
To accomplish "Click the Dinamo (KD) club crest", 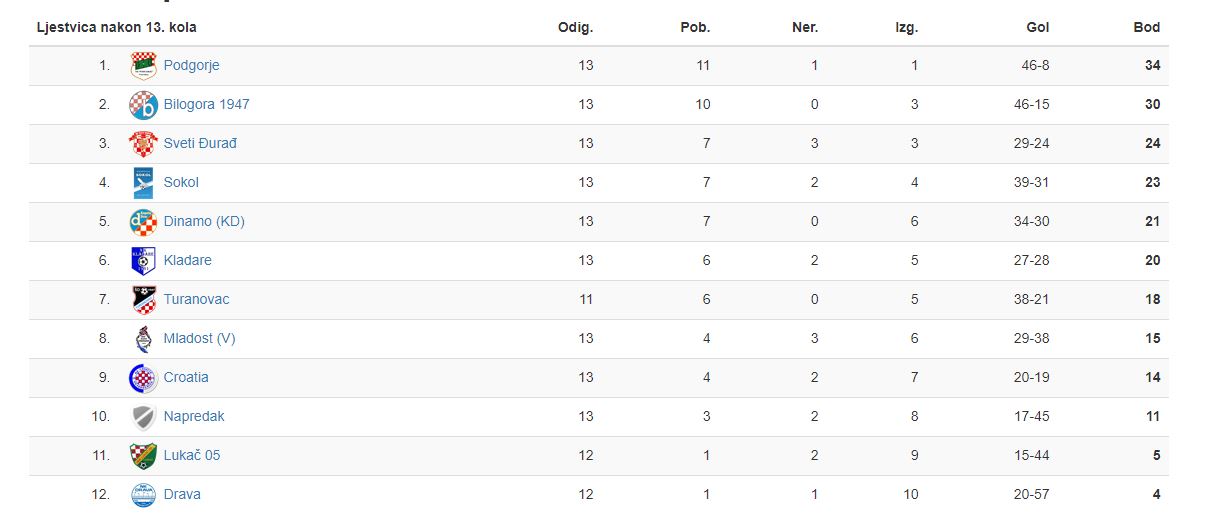I will pos(144,222).
